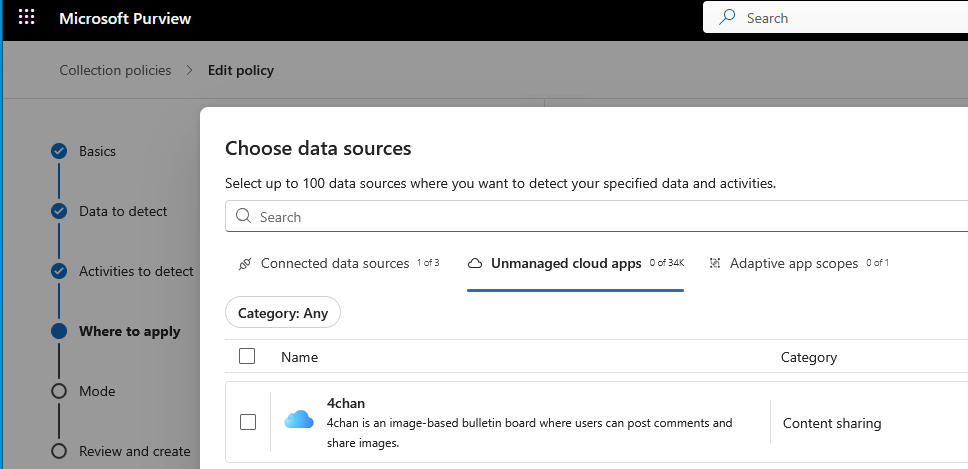Click the top Search box in header
The image size is (968, 469).
[840, 18]
